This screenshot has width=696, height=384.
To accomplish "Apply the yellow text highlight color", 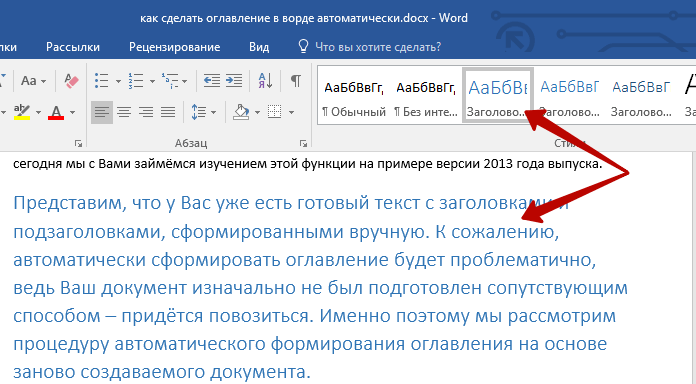I will tap(22, 112).
